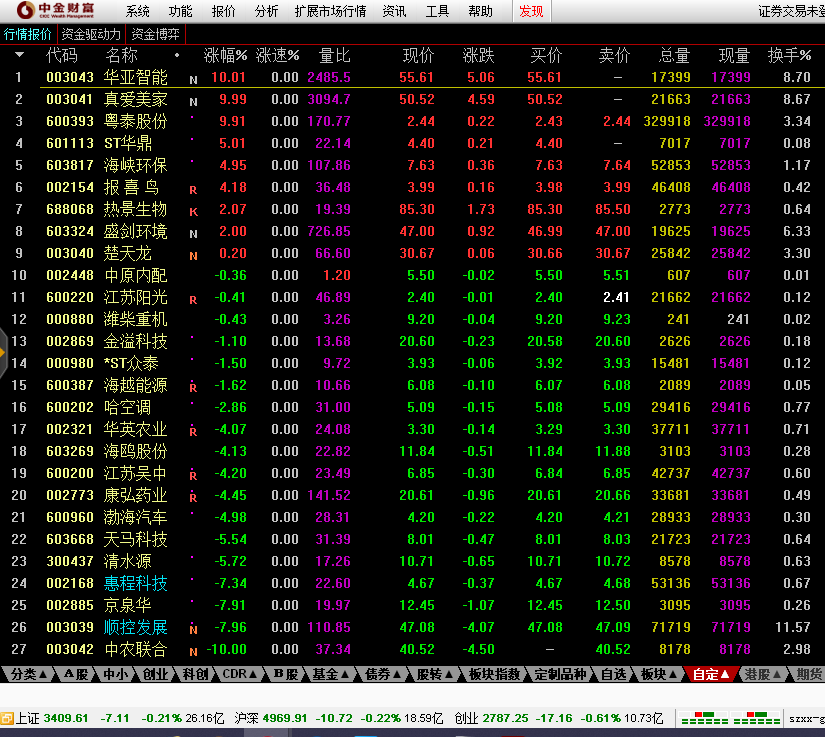The height and width of the screenshot is (737, 825).
Task: Click the 发现 button
Action: click(531, 11)
